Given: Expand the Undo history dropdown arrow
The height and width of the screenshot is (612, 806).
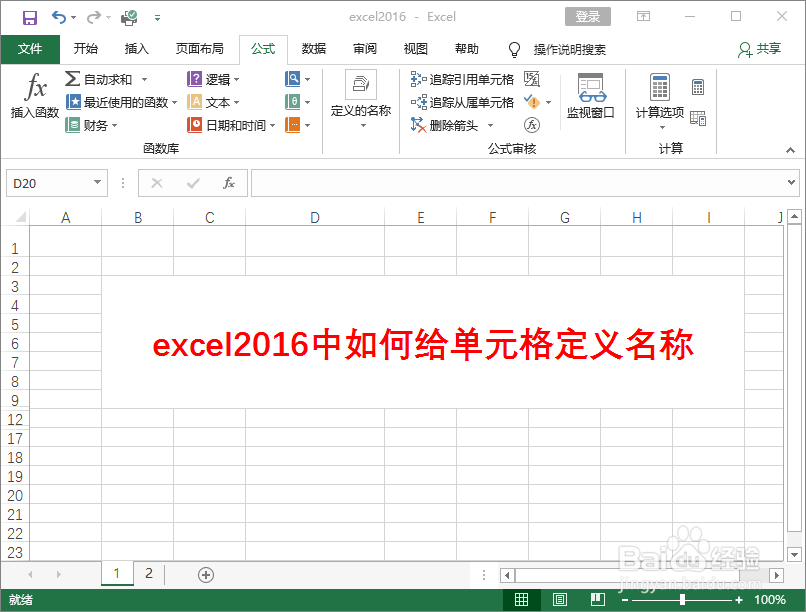Looking at the screenshot, I should click(x=74, y=18).
